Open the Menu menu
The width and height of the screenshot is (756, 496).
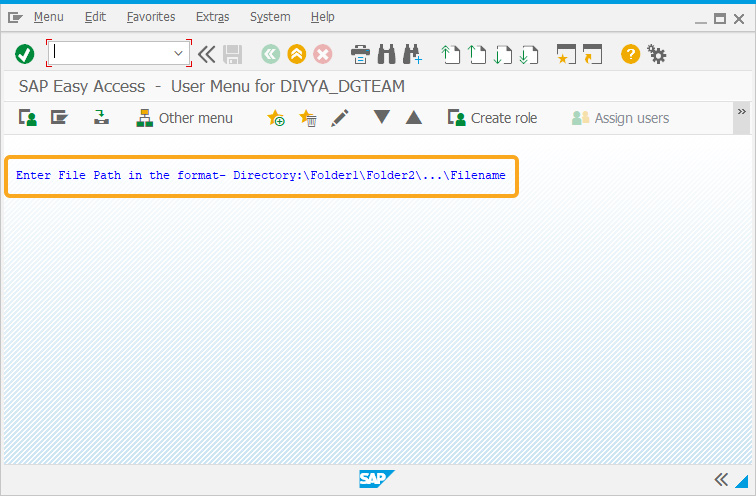click(49, 17)
